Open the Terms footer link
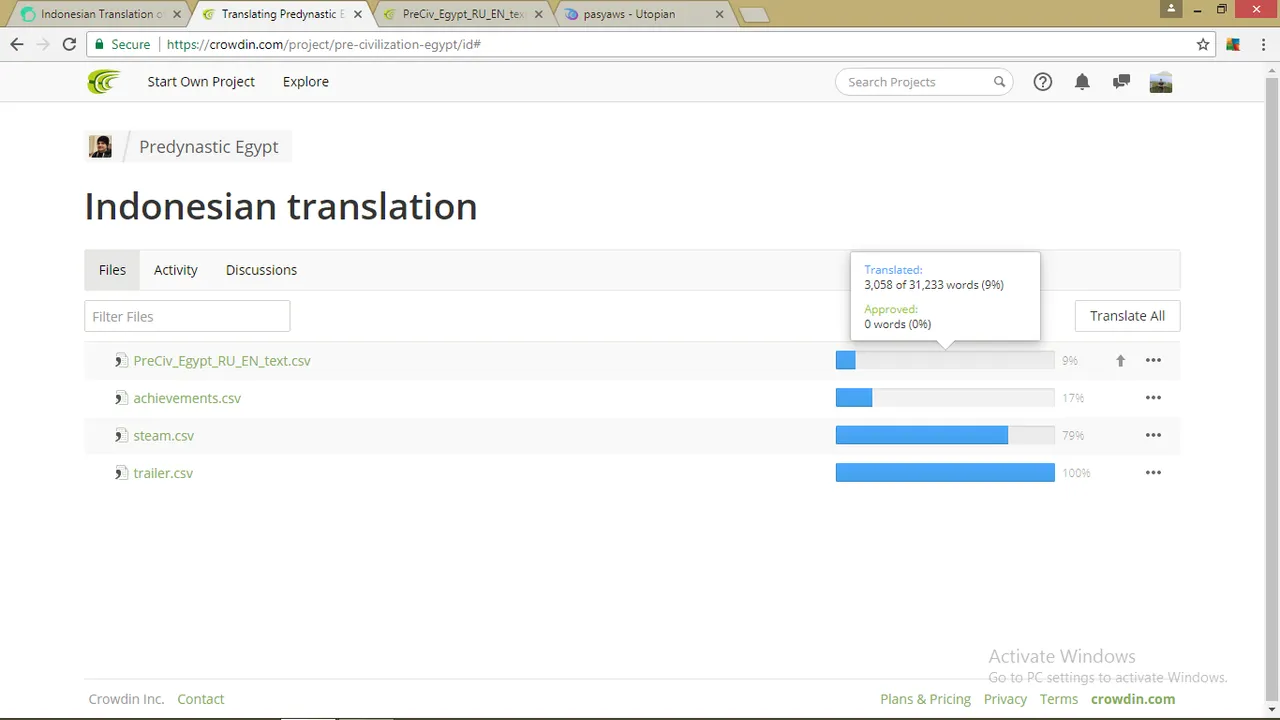Screen dimensions: 1280x720 click(1059, 699)
